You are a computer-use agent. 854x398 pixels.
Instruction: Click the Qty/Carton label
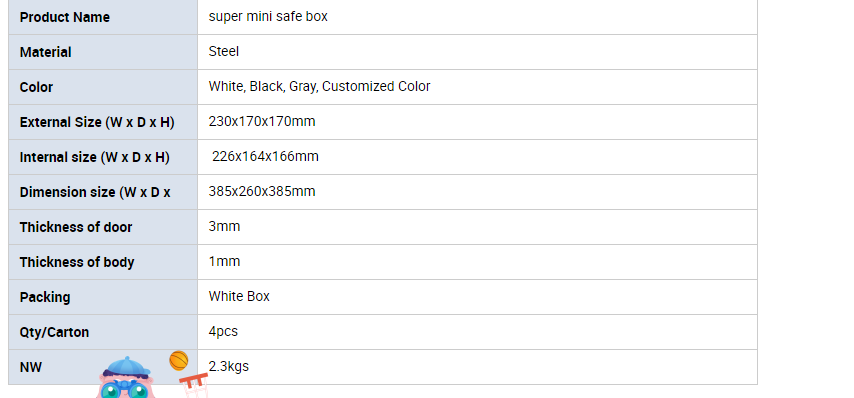pyautogui.click(x=54, y=332)
